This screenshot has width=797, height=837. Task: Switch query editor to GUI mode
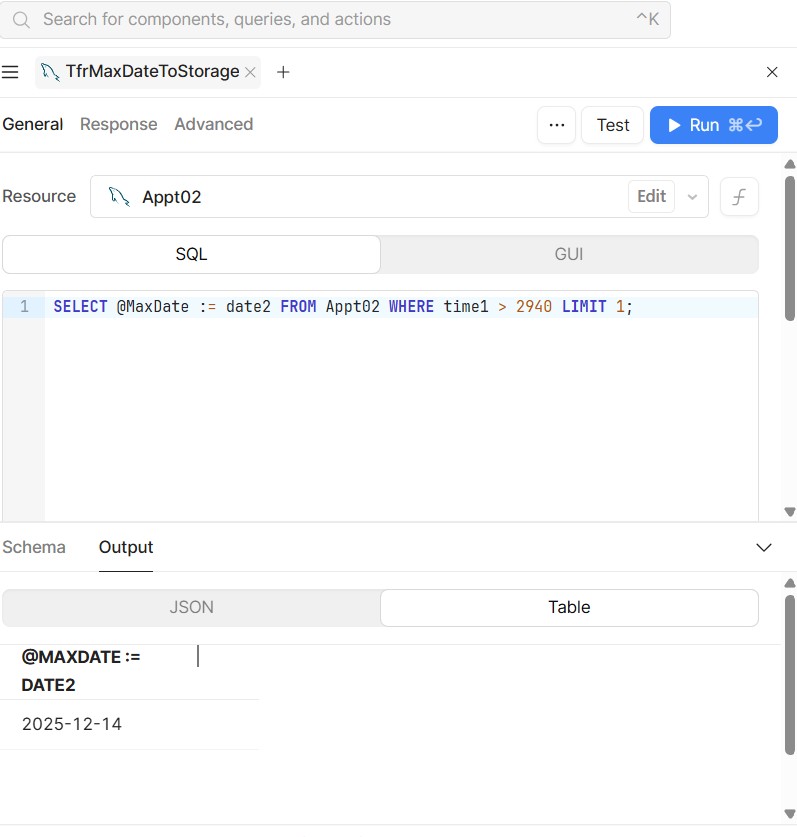pyautogui.click(x=568, y=255)
